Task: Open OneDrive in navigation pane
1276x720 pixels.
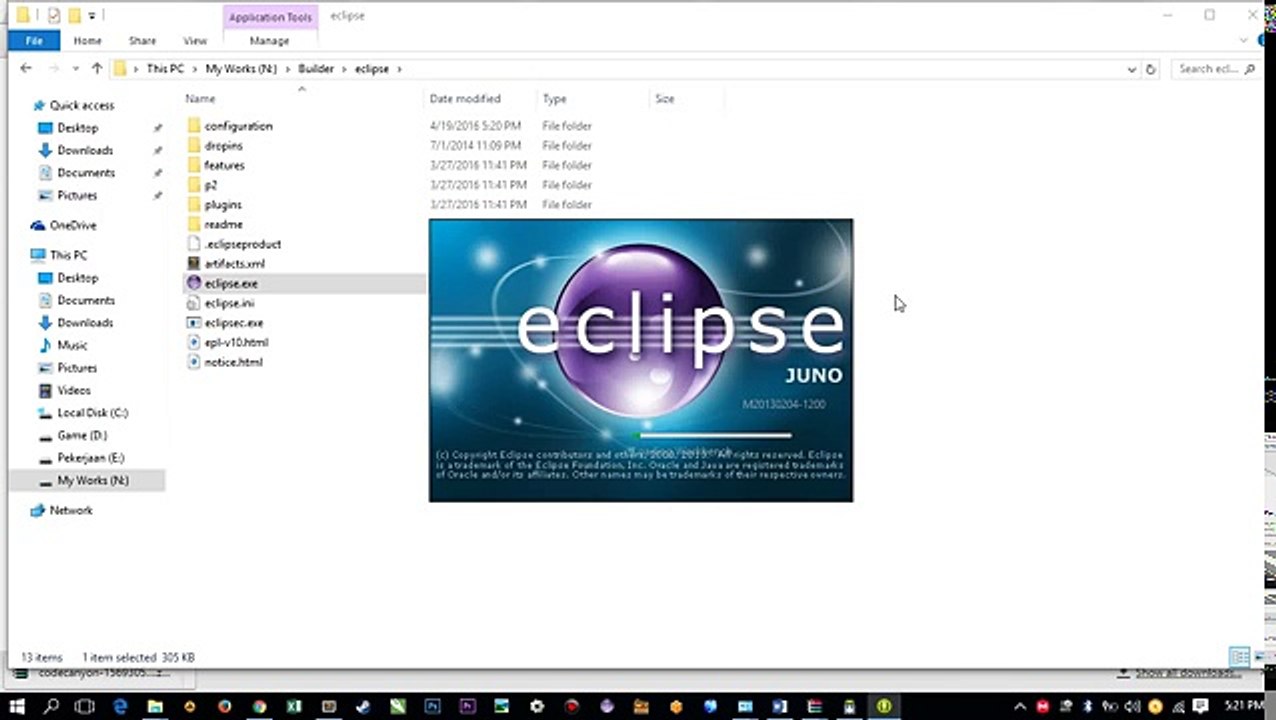Action: tap(73, 225)
